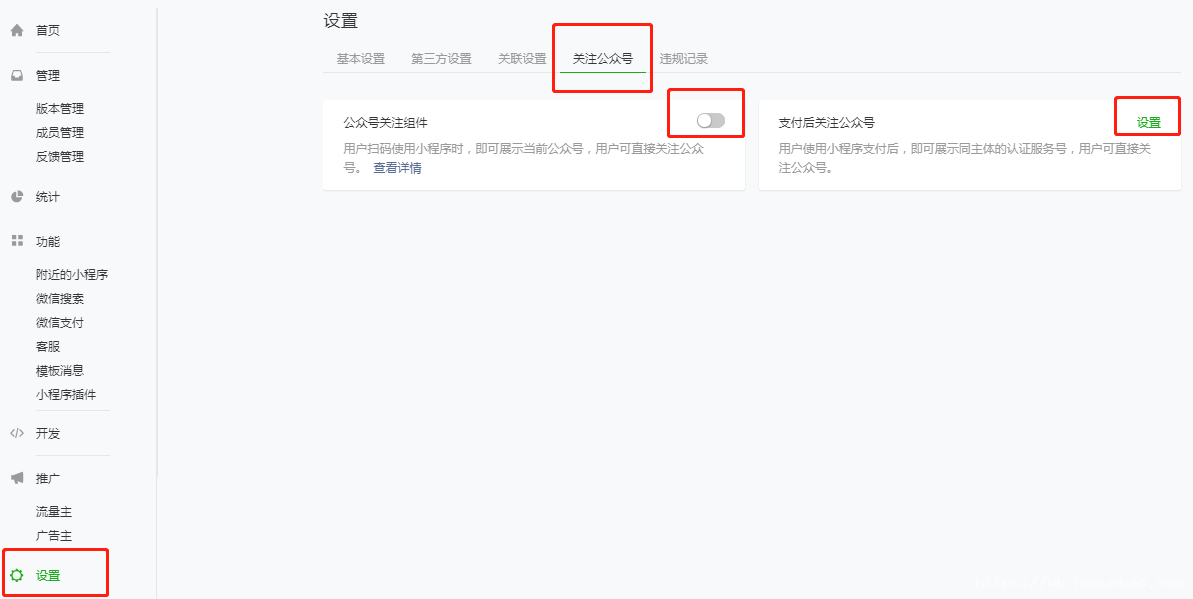1193x599 pixels.
Task: Select 模板消息 in the sidebar
Action: tap(60, 371)
